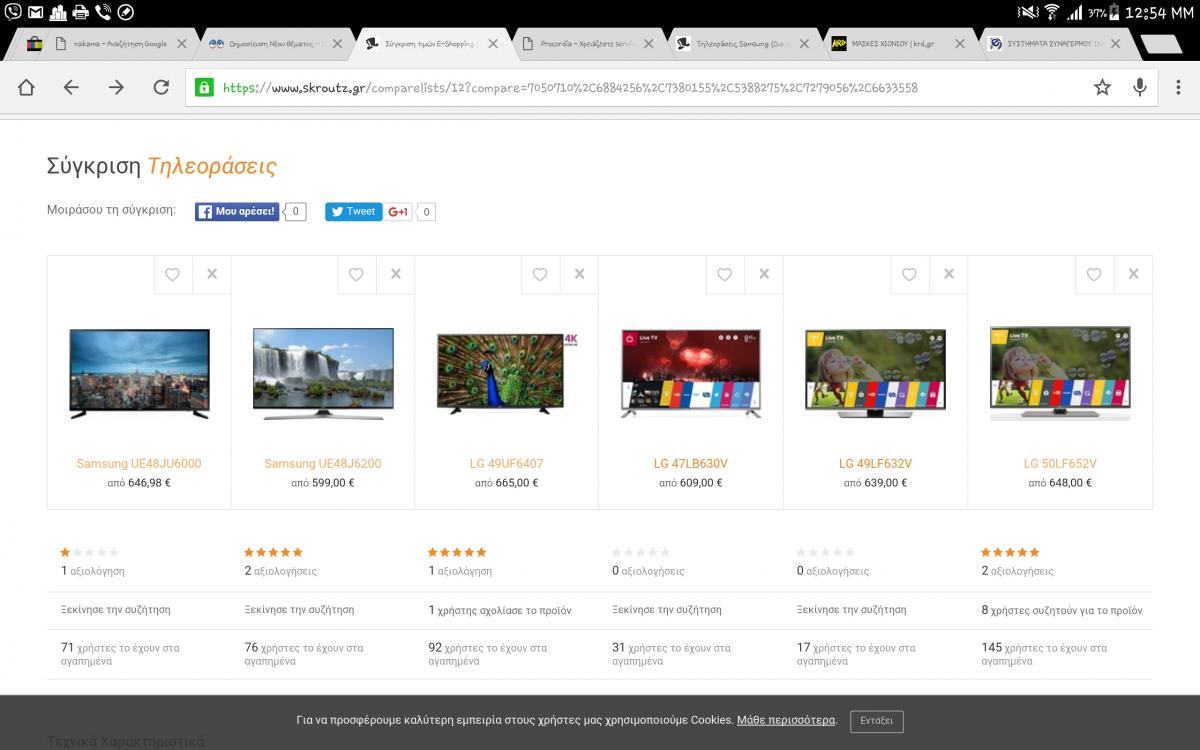Screen dimensions: 1200x750
Task: Tap the browser home icon
Action: tap(26, 87)
